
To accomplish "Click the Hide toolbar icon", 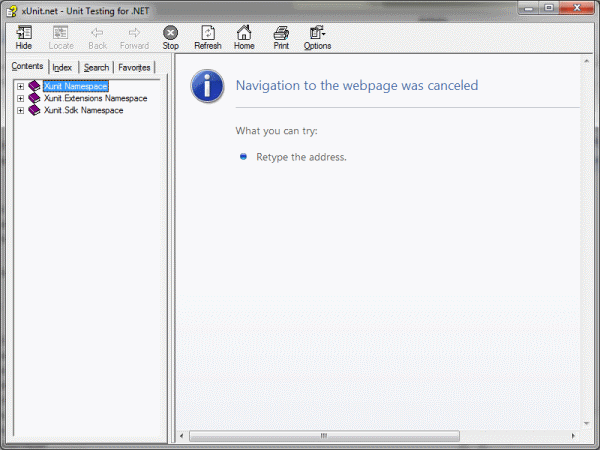I will click(24, 33).
